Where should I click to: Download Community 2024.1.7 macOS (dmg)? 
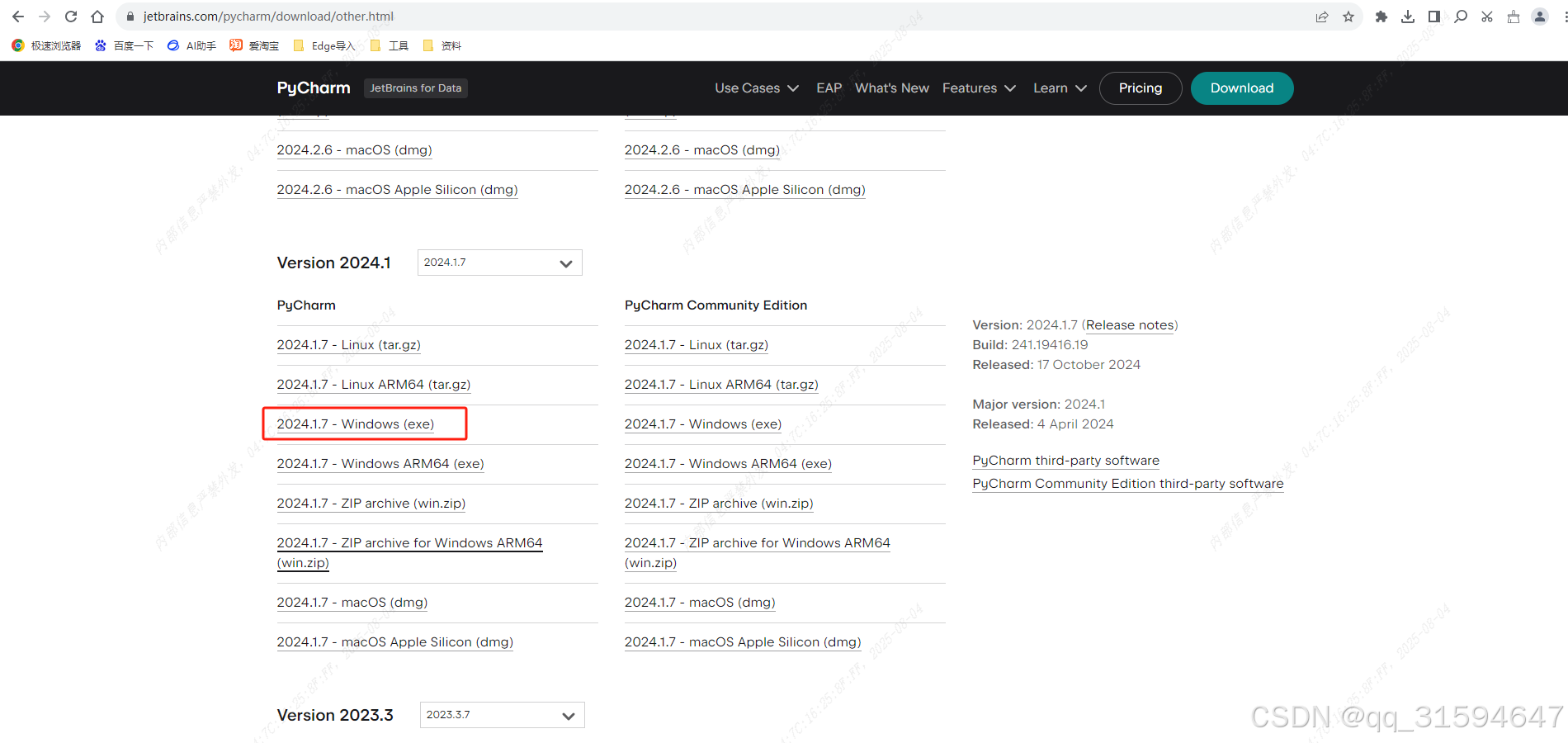point(700,603)
